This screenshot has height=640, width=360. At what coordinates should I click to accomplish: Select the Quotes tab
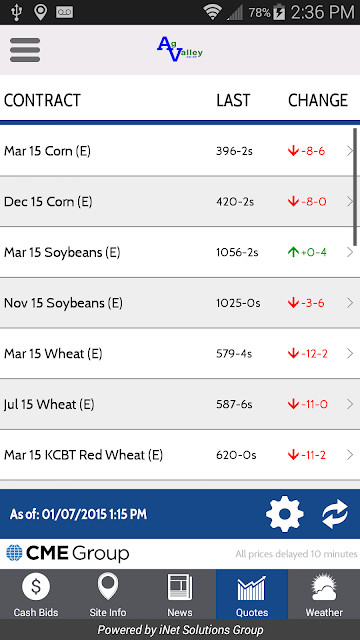point(252,594)
